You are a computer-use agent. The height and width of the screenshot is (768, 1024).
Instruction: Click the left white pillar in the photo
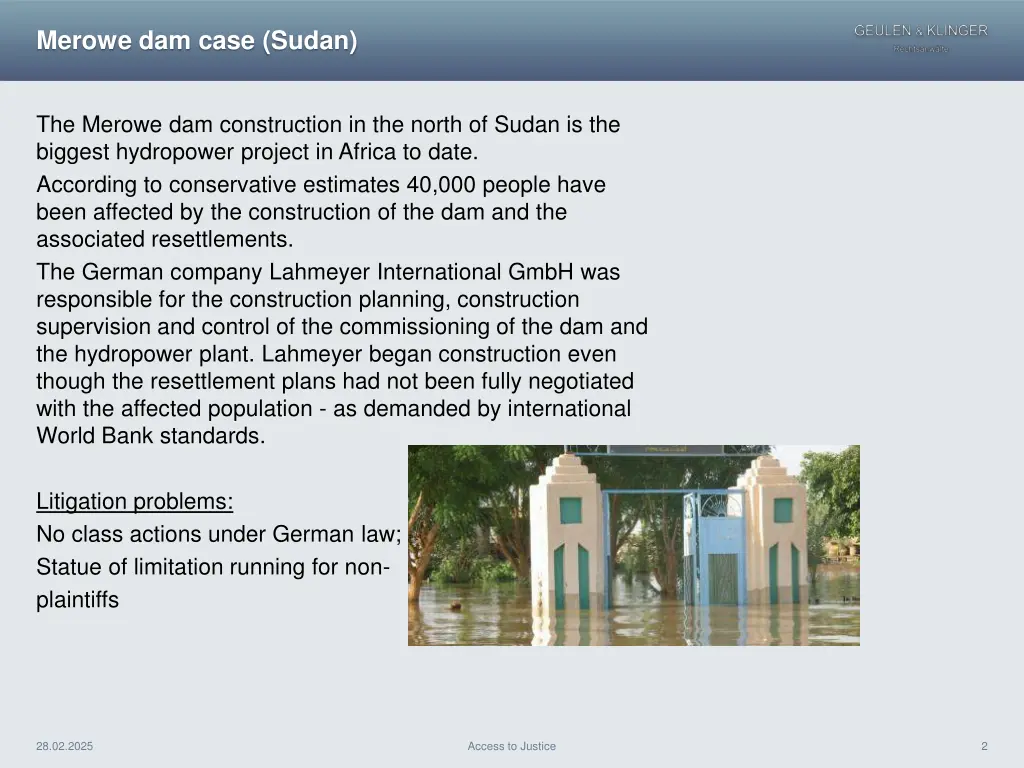point(565,535)
